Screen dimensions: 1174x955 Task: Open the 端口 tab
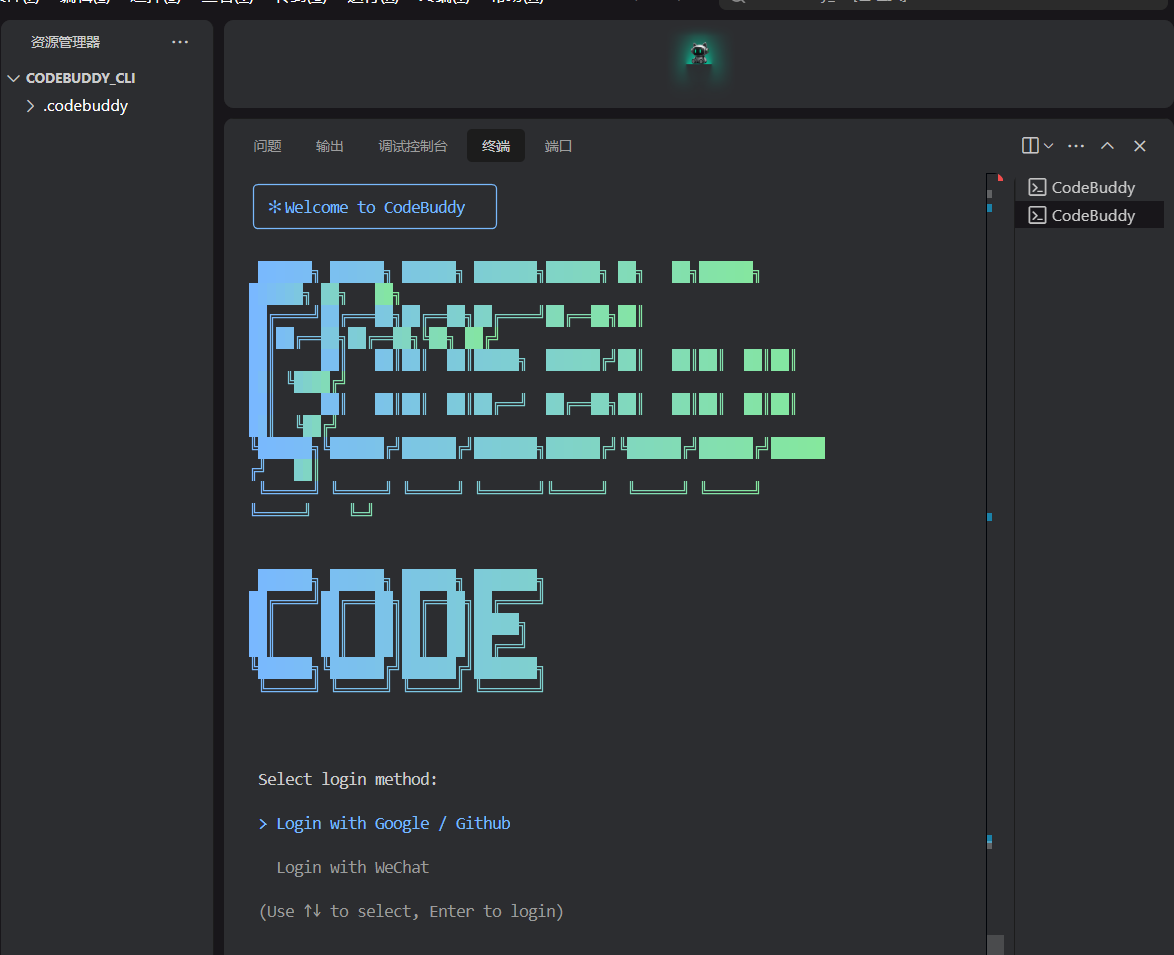point(558,146)
